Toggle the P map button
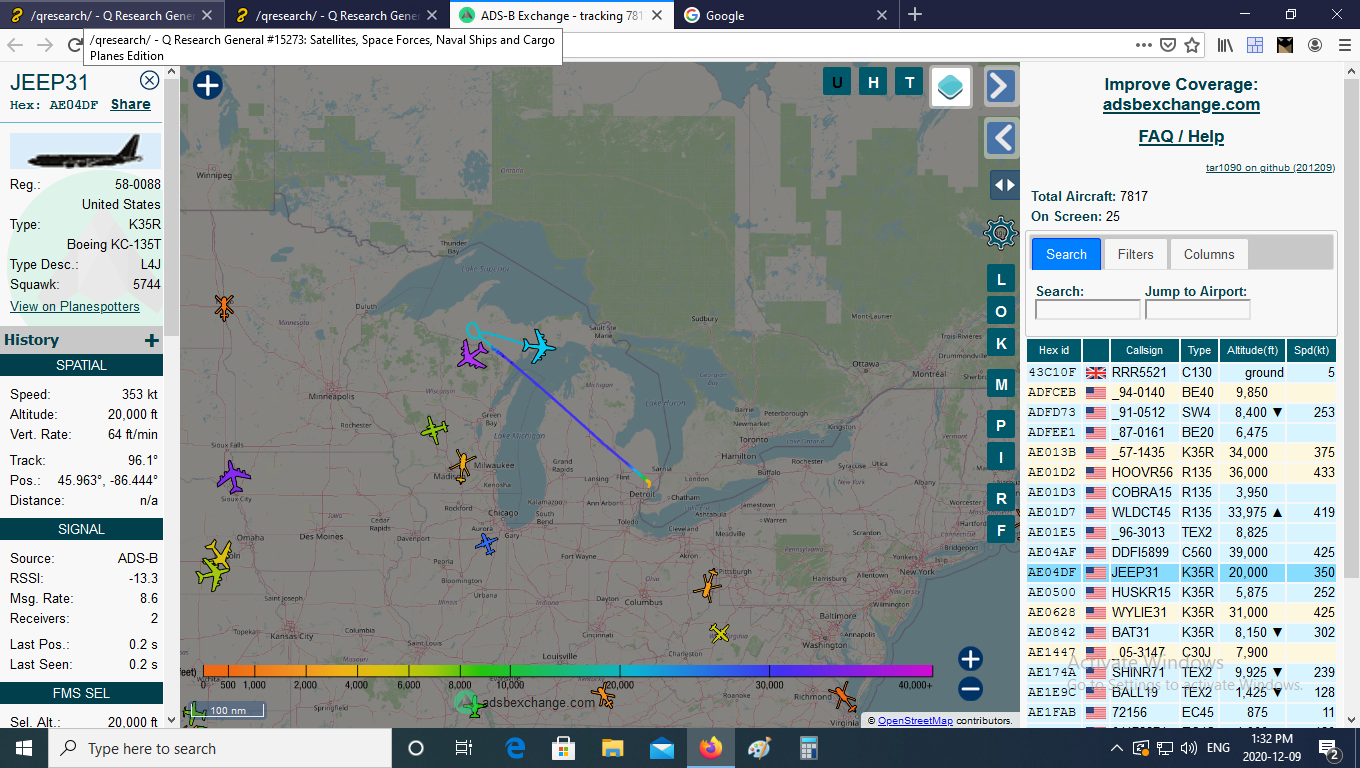 1001,426
